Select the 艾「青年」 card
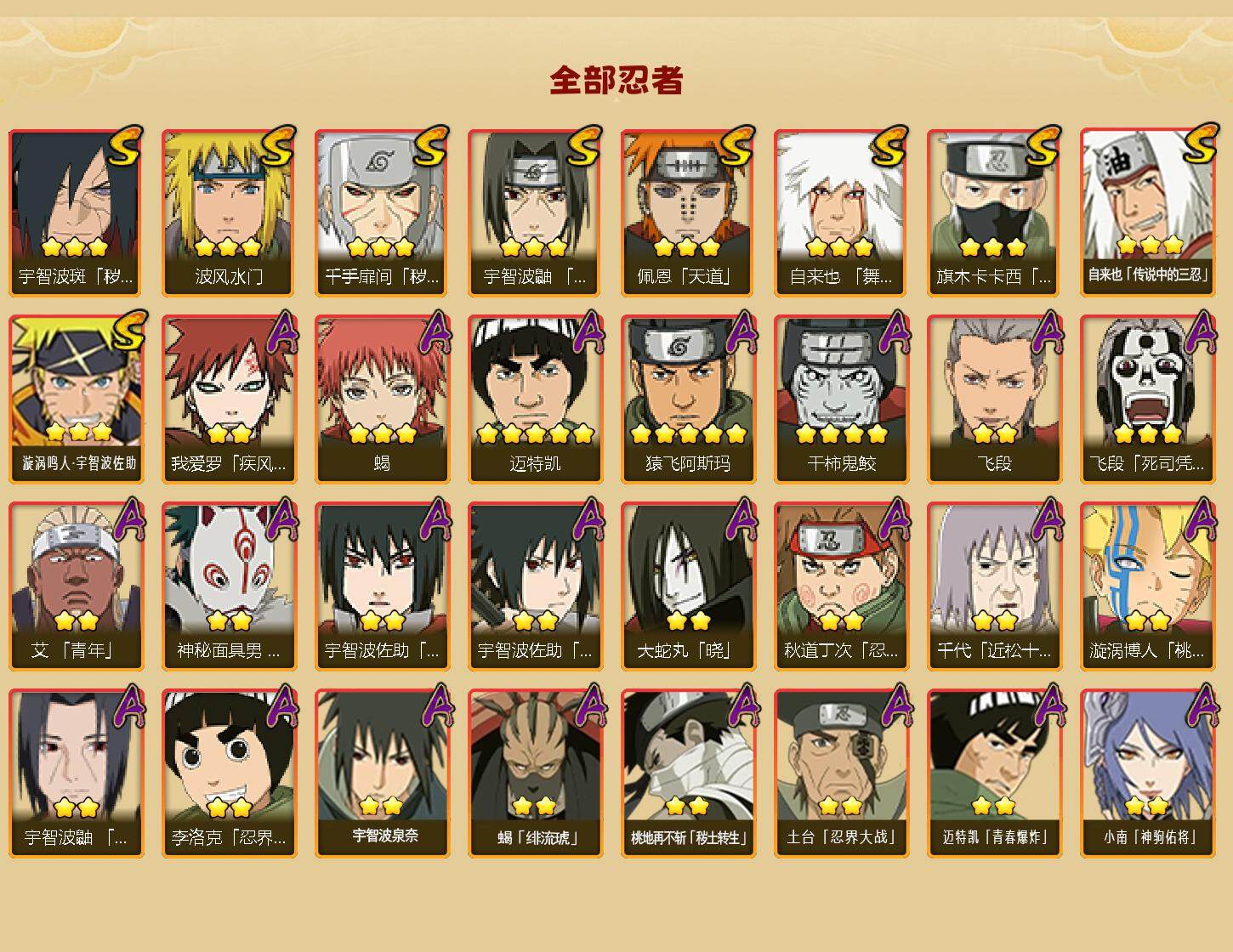Screen dimensions: 1233x952 point(76,586)
